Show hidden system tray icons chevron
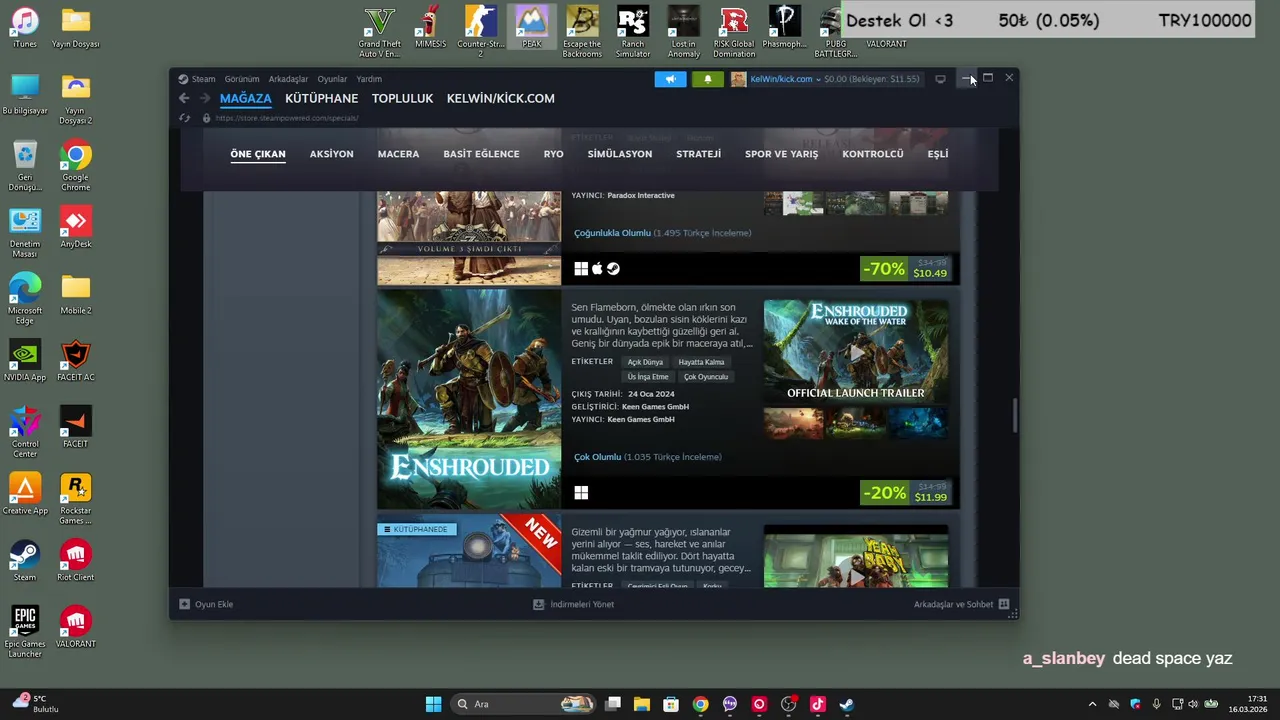Screen dimensions: 1280x720 (x=1092, y=704)
